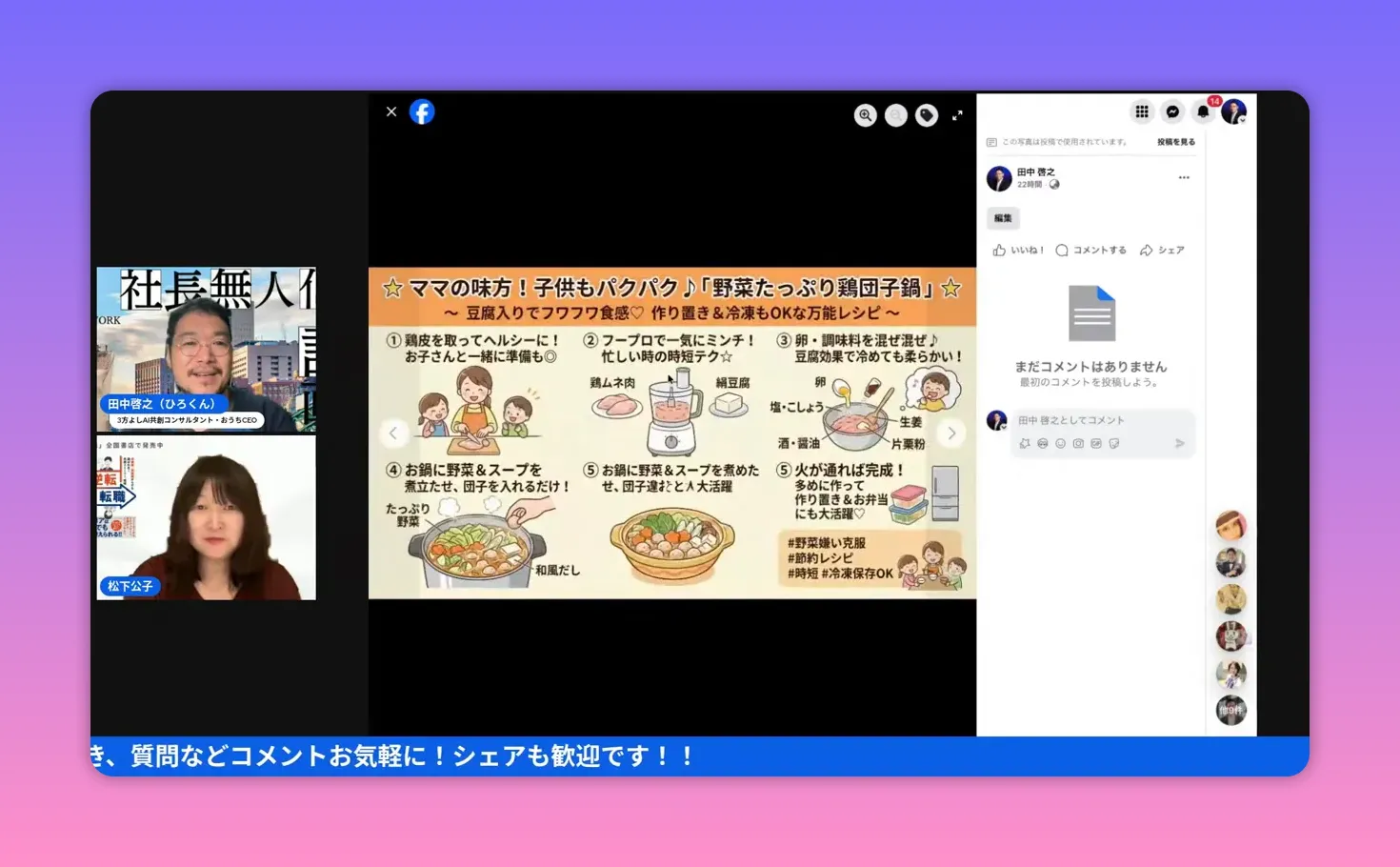Add a GIF to the comment
1400x867 pixels.
pos(1097,442)
